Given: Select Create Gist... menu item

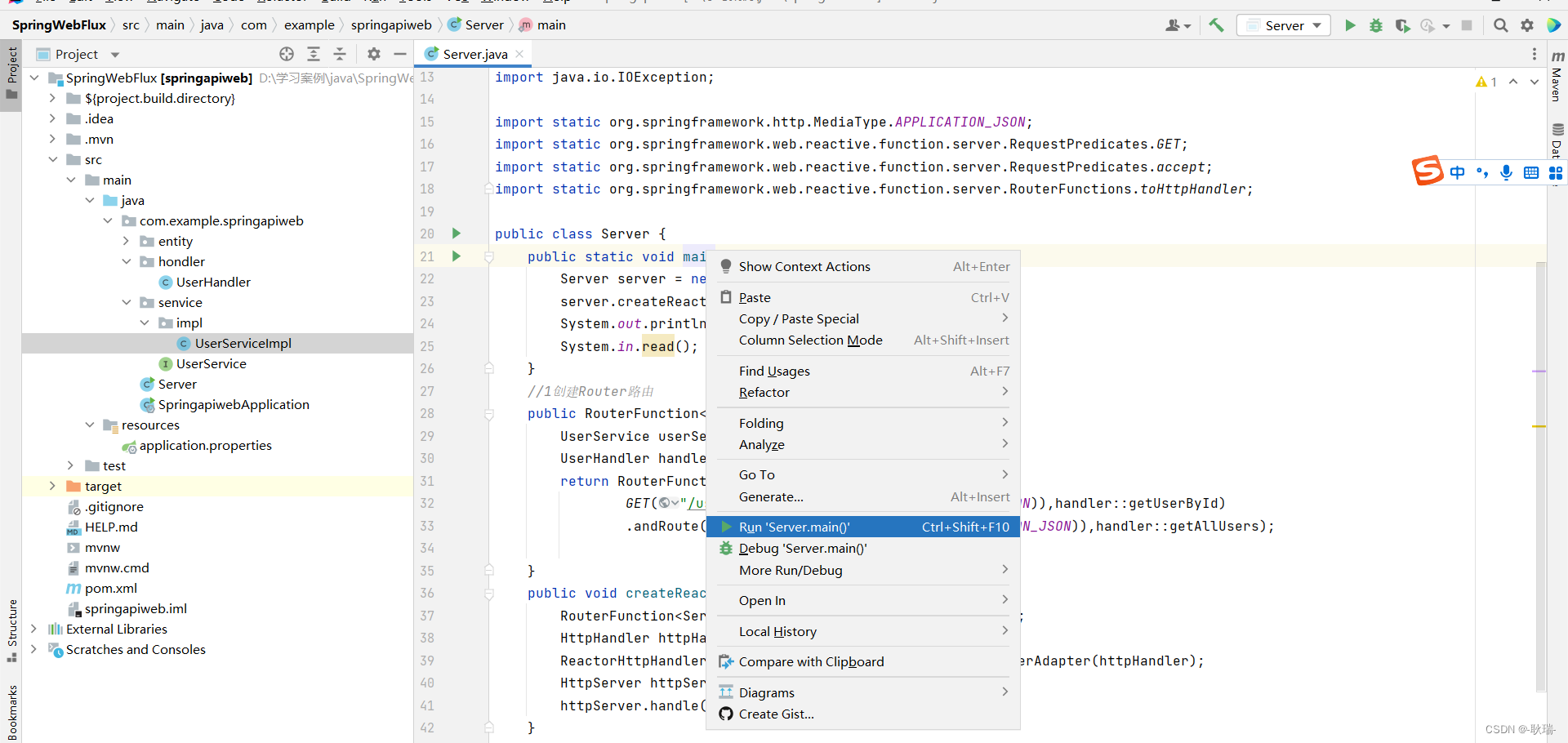Looking at the screenshot, I should [863, 714].
